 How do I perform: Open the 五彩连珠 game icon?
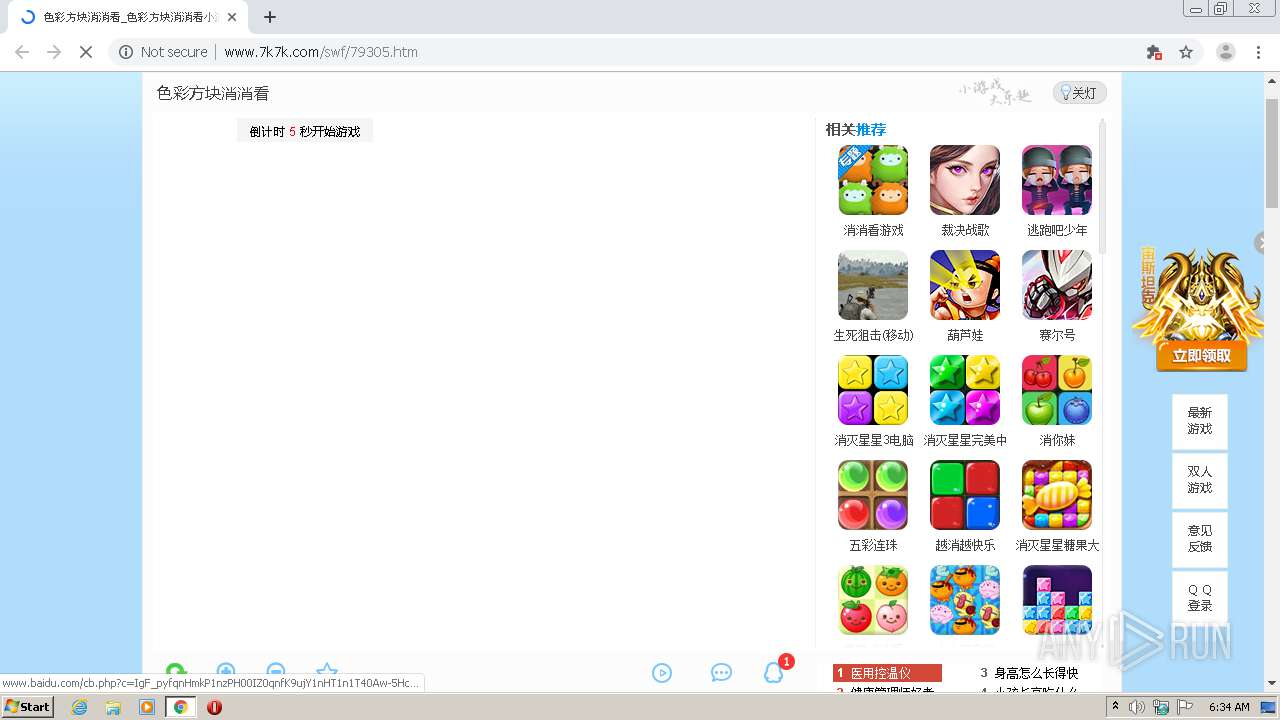pos(873,495)
